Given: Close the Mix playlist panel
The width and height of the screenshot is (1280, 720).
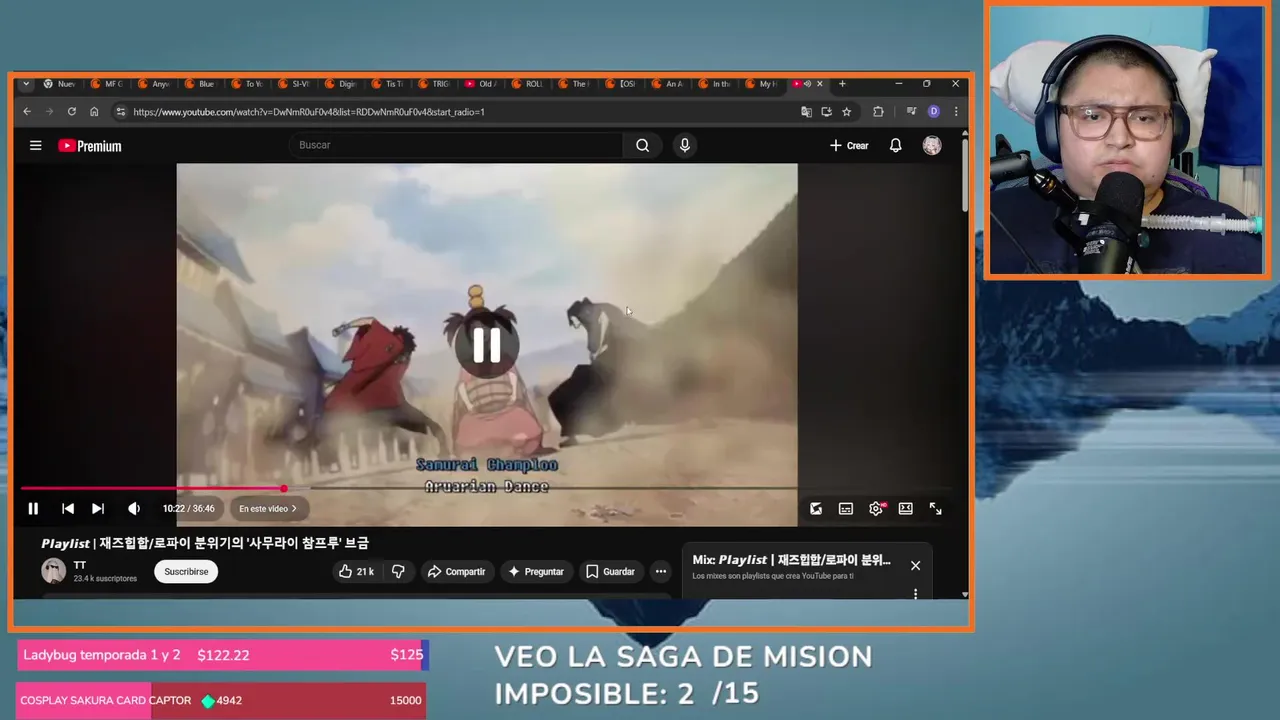Looking at the screenshot, I should (915, 566).
